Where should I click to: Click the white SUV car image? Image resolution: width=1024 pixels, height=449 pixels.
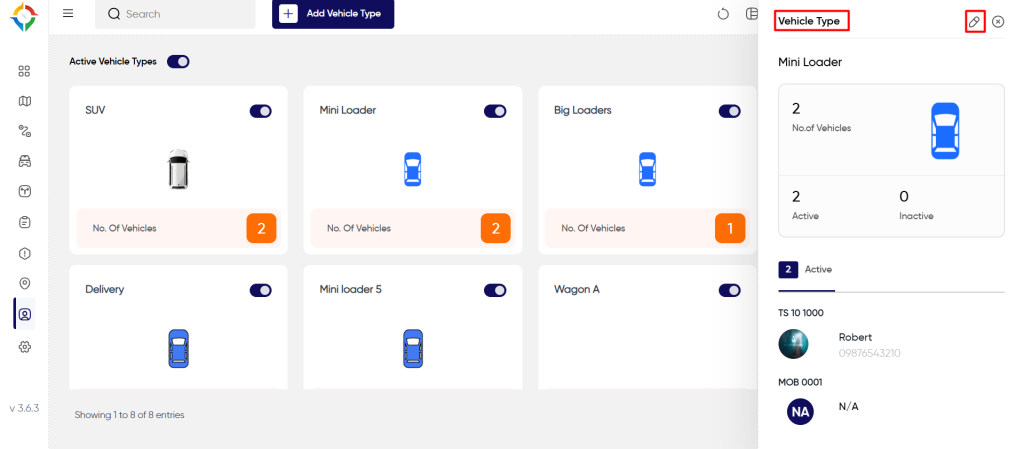[178, 169]
